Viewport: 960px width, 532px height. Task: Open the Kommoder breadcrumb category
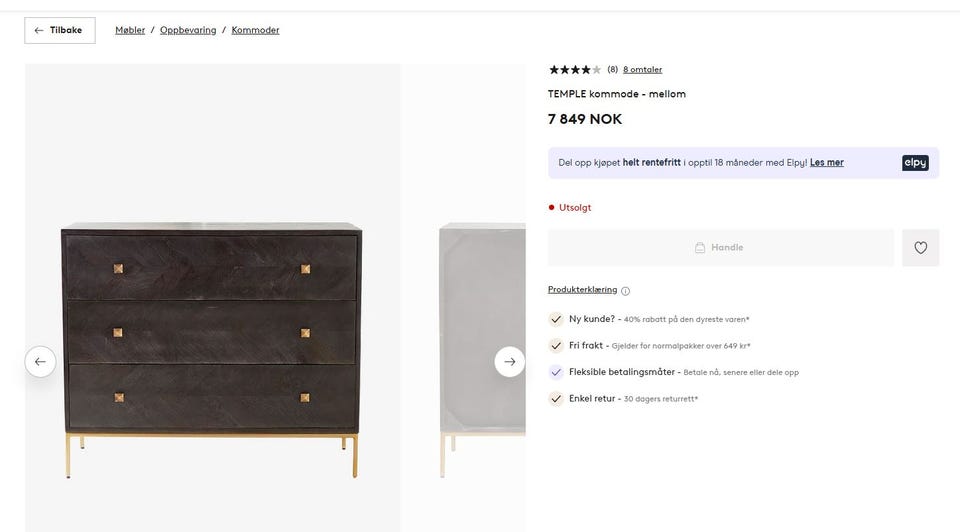point(255,31)
